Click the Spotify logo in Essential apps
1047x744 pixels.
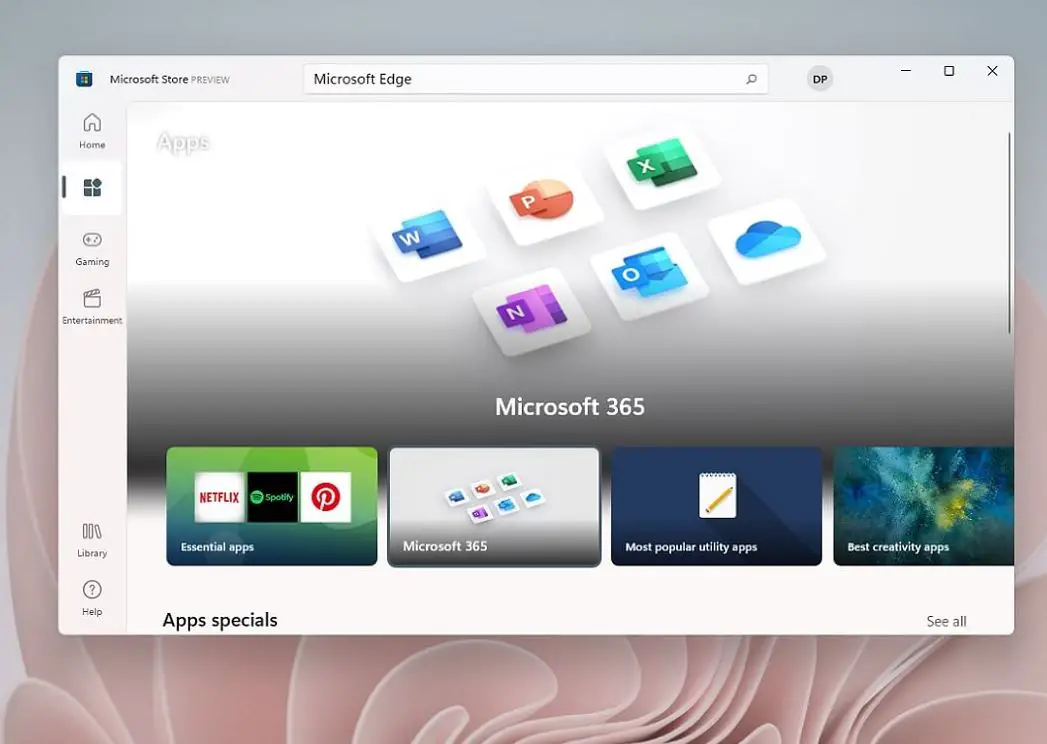(x=272, y=497)
